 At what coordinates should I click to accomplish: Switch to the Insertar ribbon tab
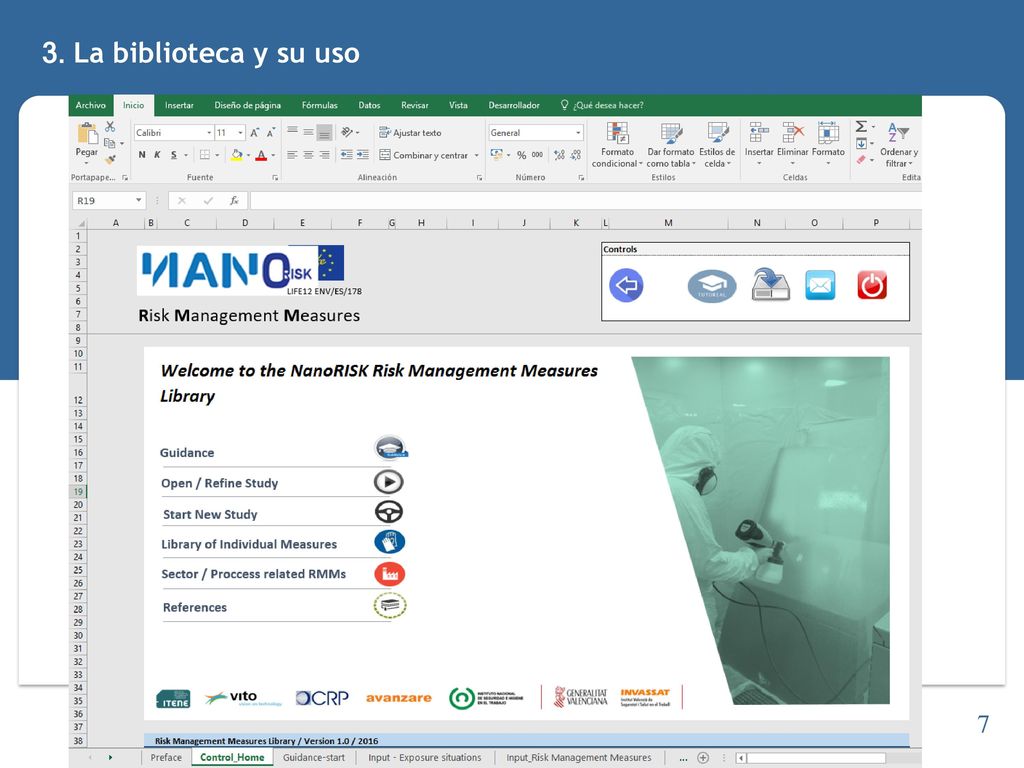click(179, 105)
